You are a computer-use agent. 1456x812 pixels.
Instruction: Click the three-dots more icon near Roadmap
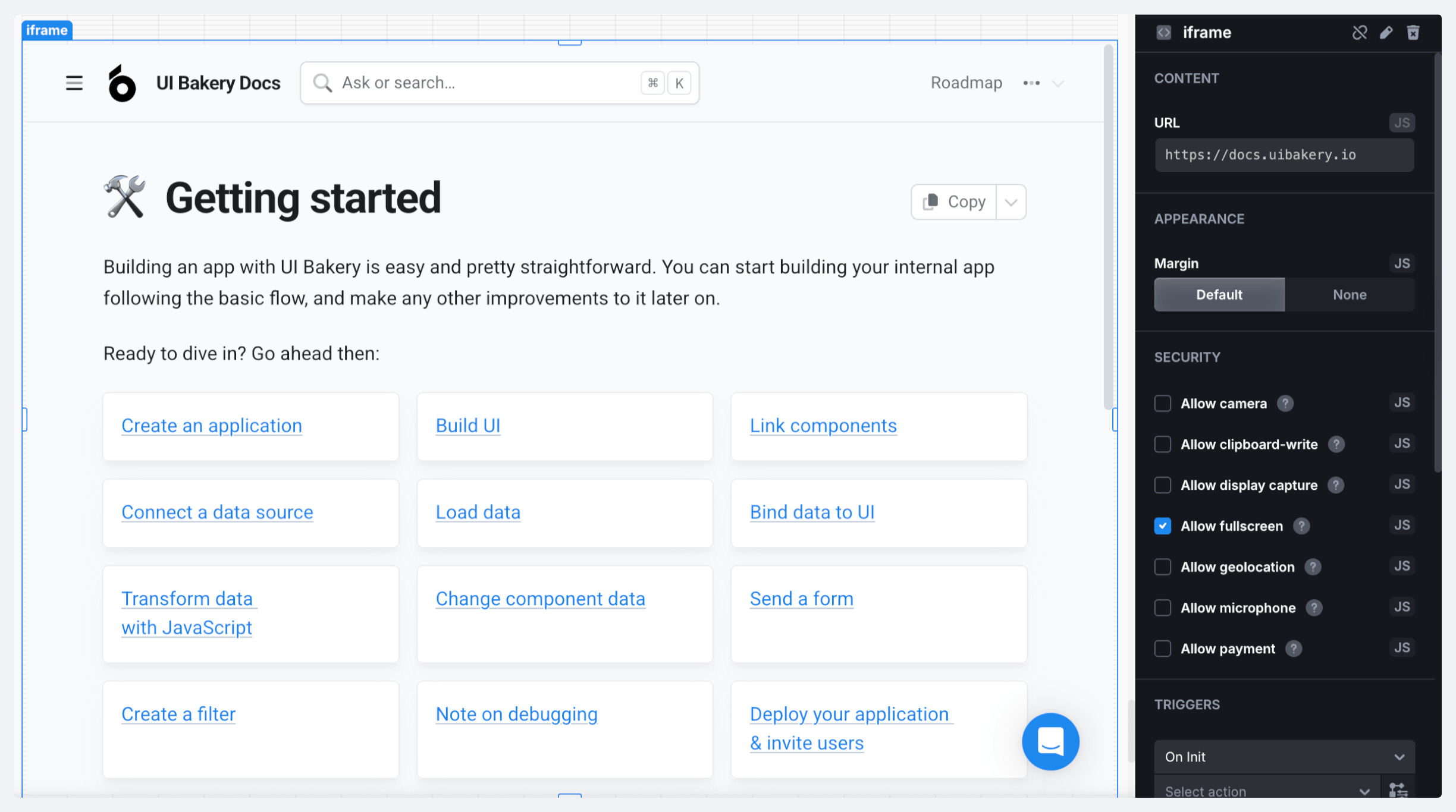click(1031, 83)
